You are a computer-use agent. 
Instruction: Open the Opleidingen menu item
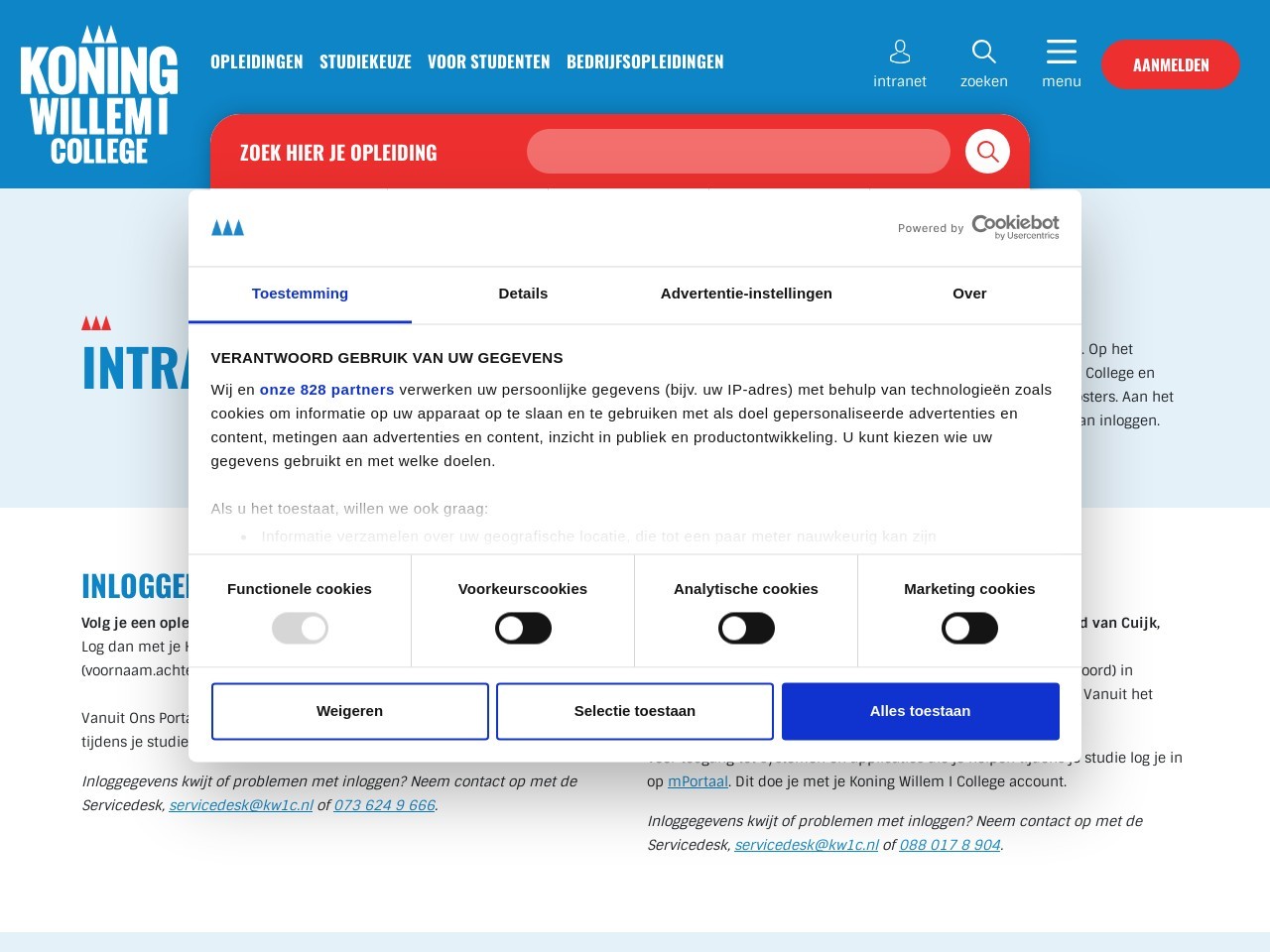(x=256, y=61)
